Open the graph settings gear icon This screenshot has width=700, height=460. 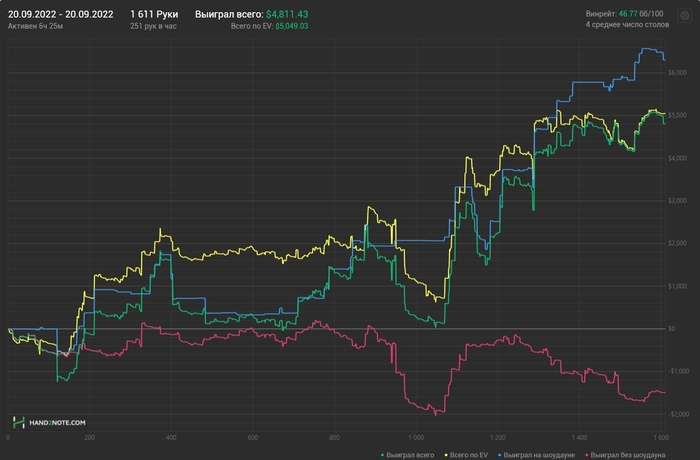pyautogui.click(x=684, y=16)
